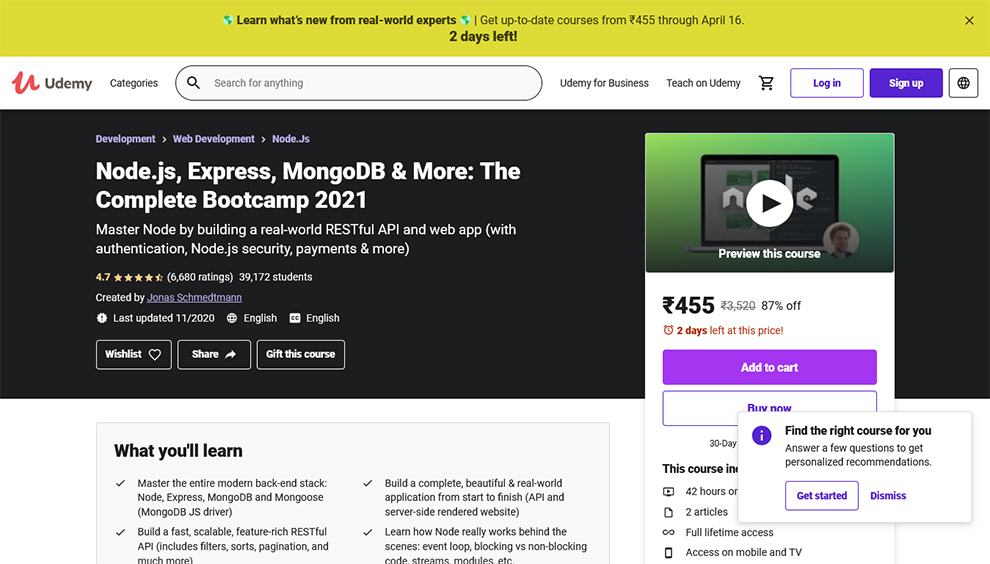Click Gift this course
The height and width of the screenshot is (564, 990).
(301, 354)
